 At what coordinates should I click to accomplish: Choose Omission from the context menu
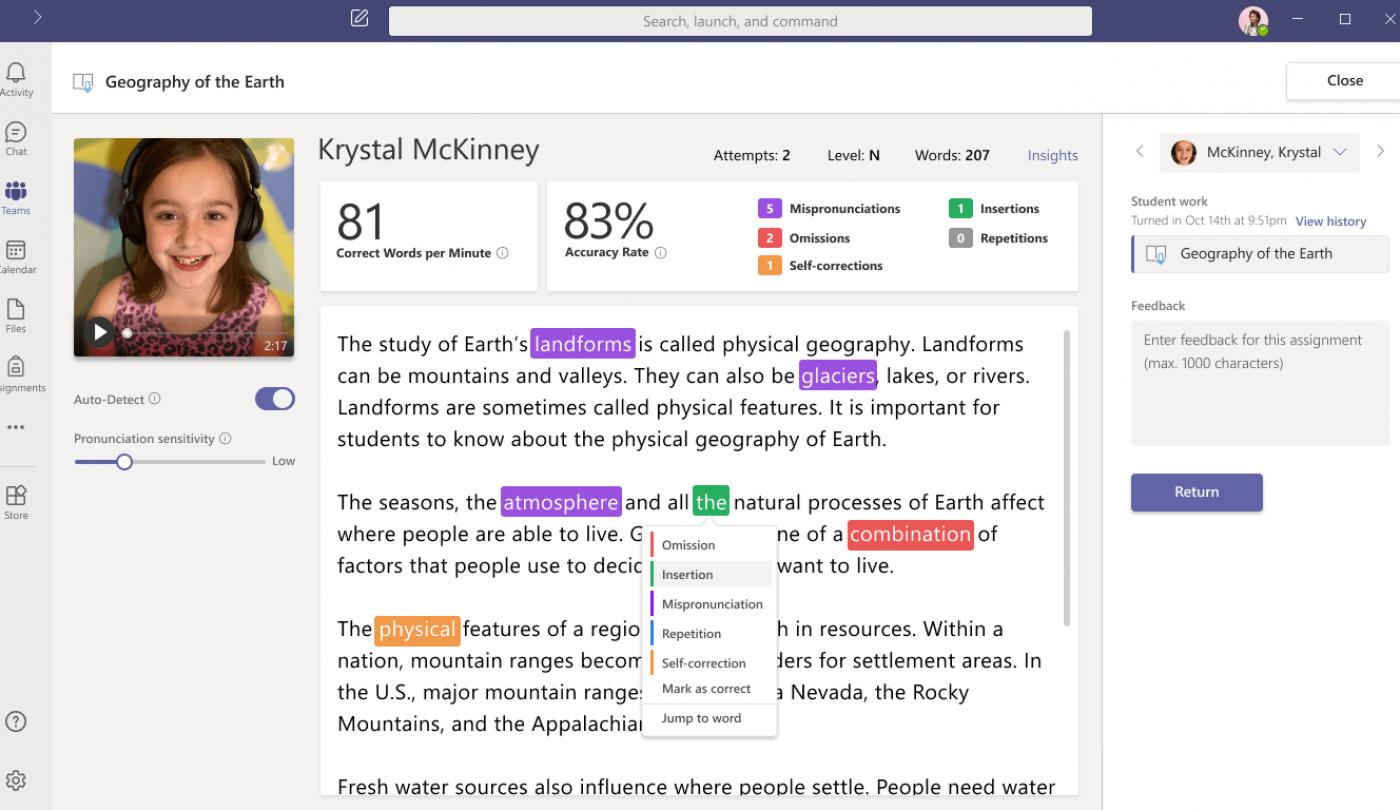(x=709, y=545)
